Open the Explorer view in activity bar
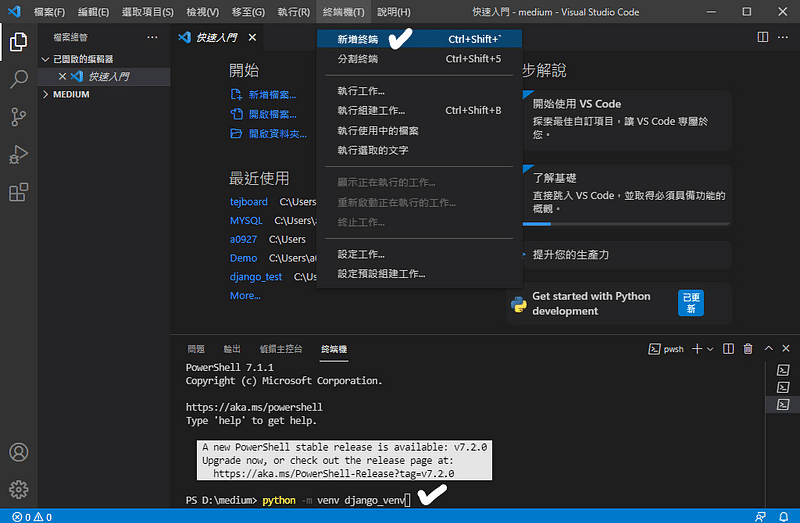 click(18, 42)
